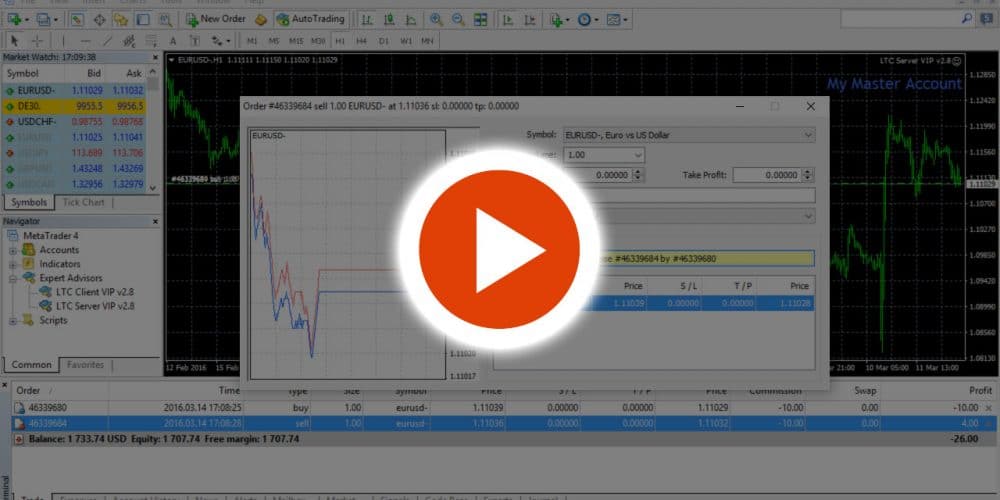Toggle chart auto scroll
This screenshot has width=1000, height=500.
click(x=508, y=20)
